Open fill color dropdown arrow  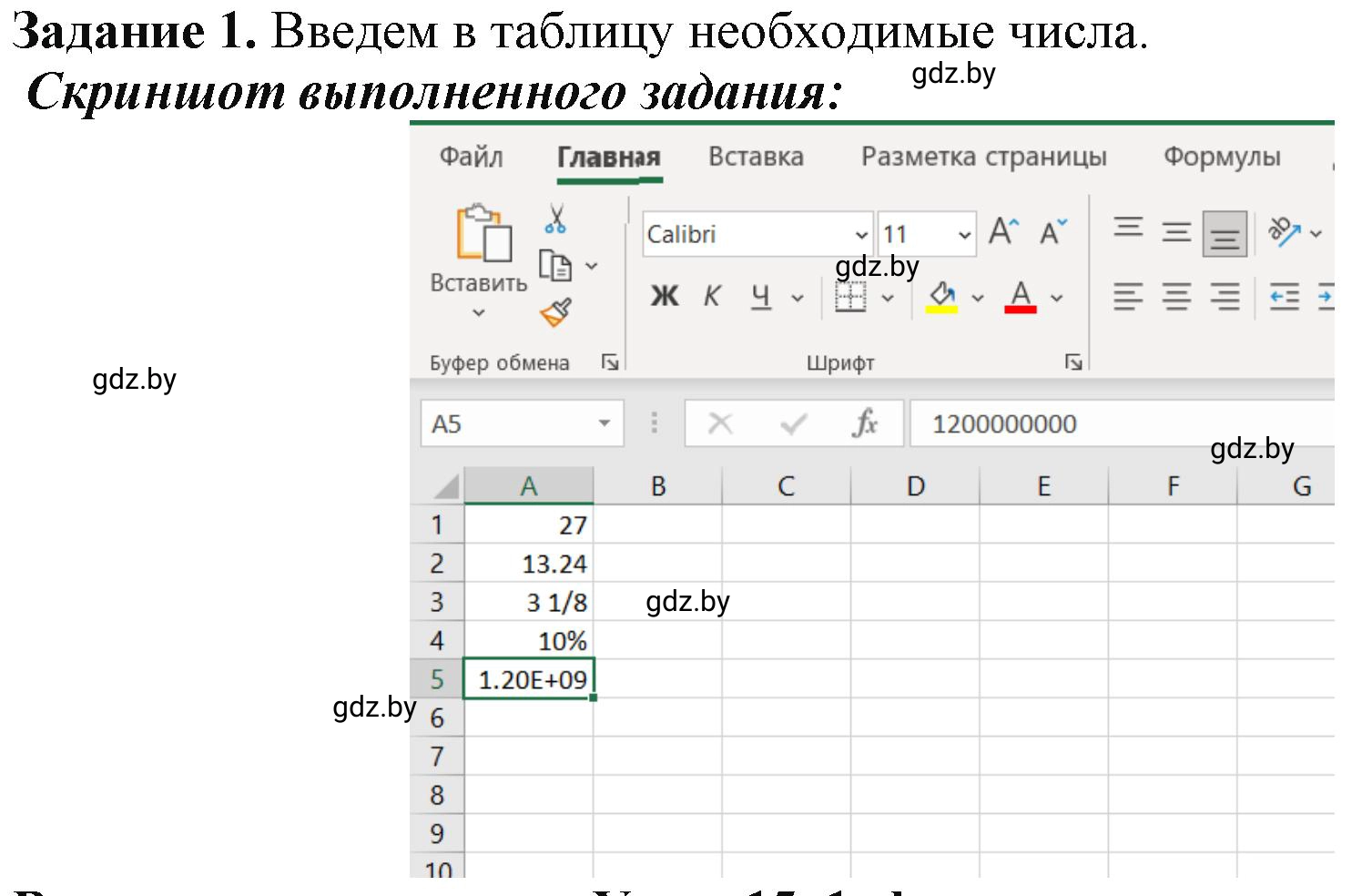978,297
